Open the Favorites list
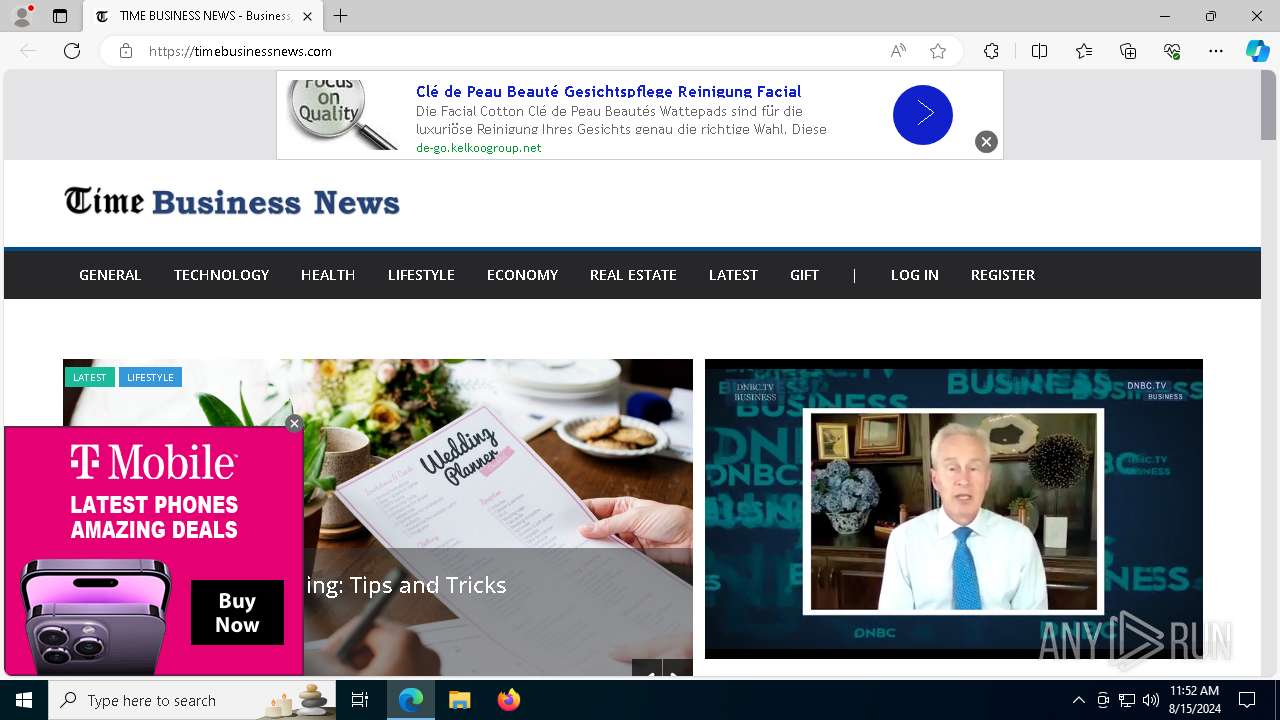The image size is (1280, 720). click(x=1084, y=51)
